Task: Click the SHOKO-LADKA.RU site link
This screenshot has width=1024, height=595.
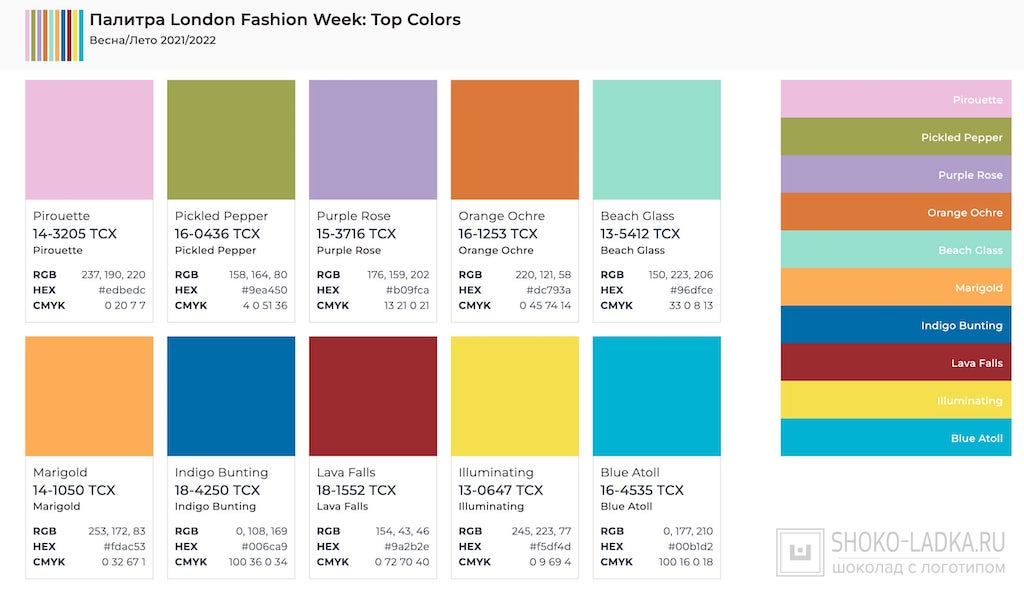Action: [x=918, y=543]
